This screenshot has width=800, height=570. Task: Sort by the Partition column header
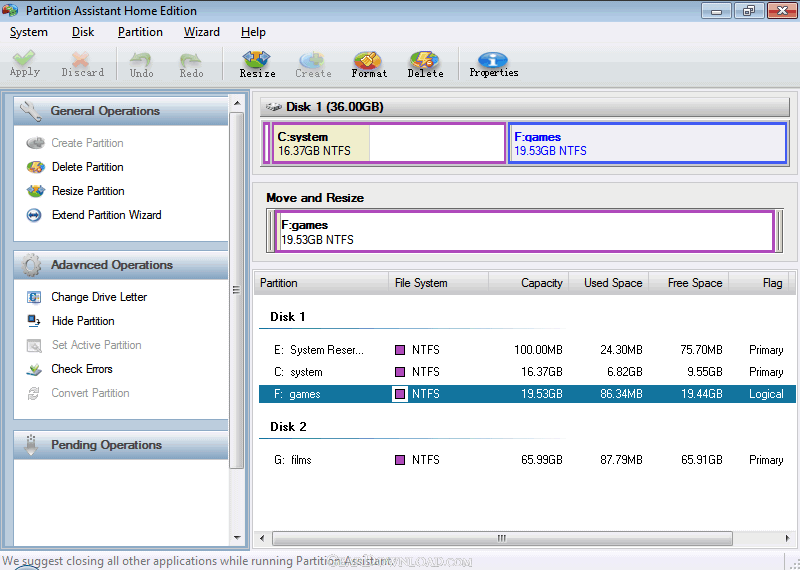321,283
